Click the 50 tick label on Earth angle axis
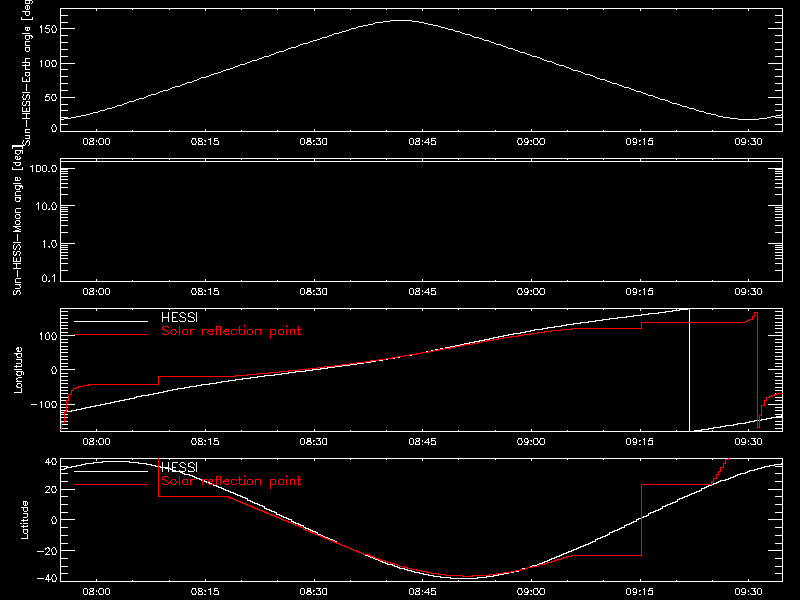This screenshot has width=800, height=600. [x=51, y=97]
